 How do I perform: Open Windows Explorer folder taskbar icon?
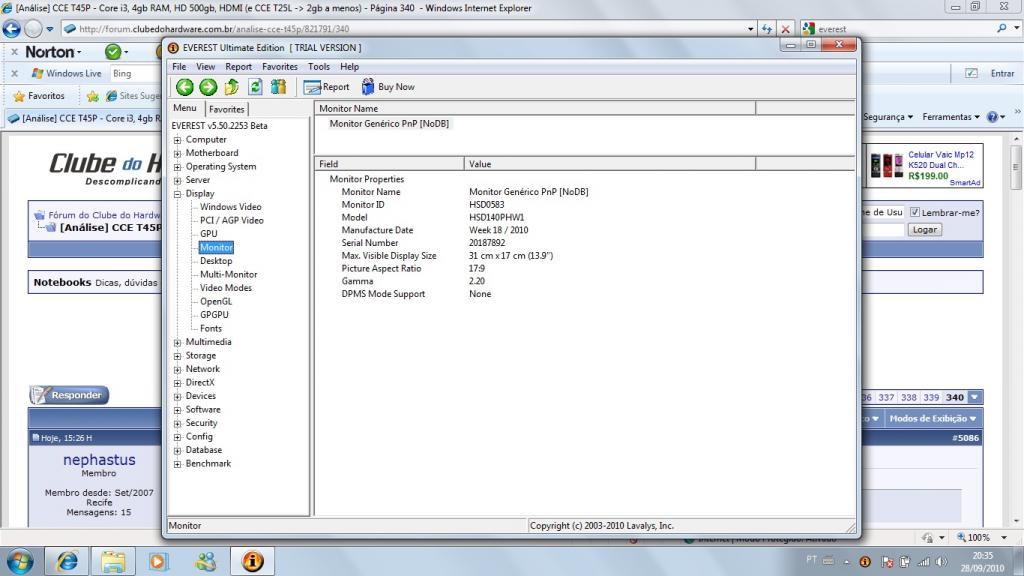click(x=113, y=561)
